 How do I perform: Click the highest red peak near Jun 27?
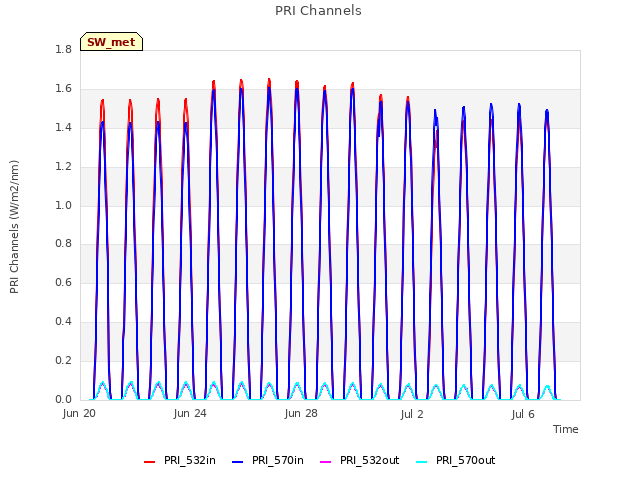(269, 80)
